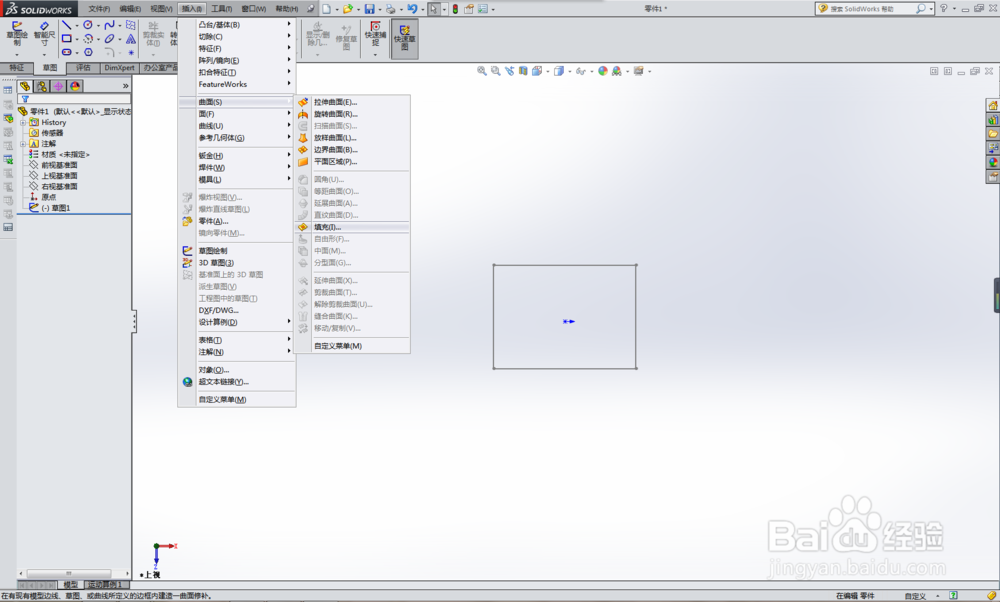This screenshot has width=1000, height=602.
Task: Click the Rebuild traffic light icon
Action: coord(455,8)
